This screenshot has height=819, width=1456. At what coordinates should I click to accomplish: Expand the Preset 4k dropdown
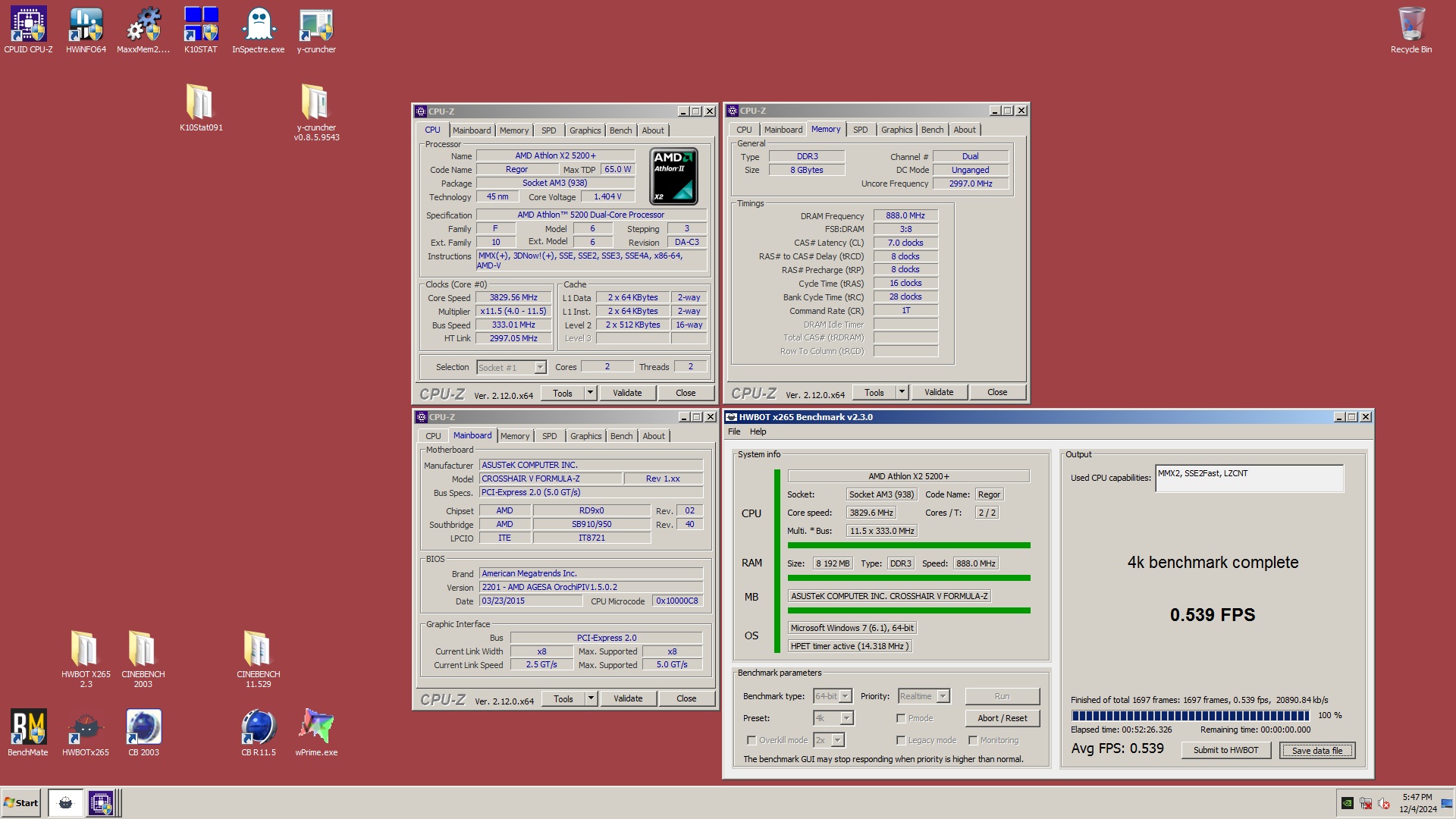pyautogui.click(x=846, y=718)
